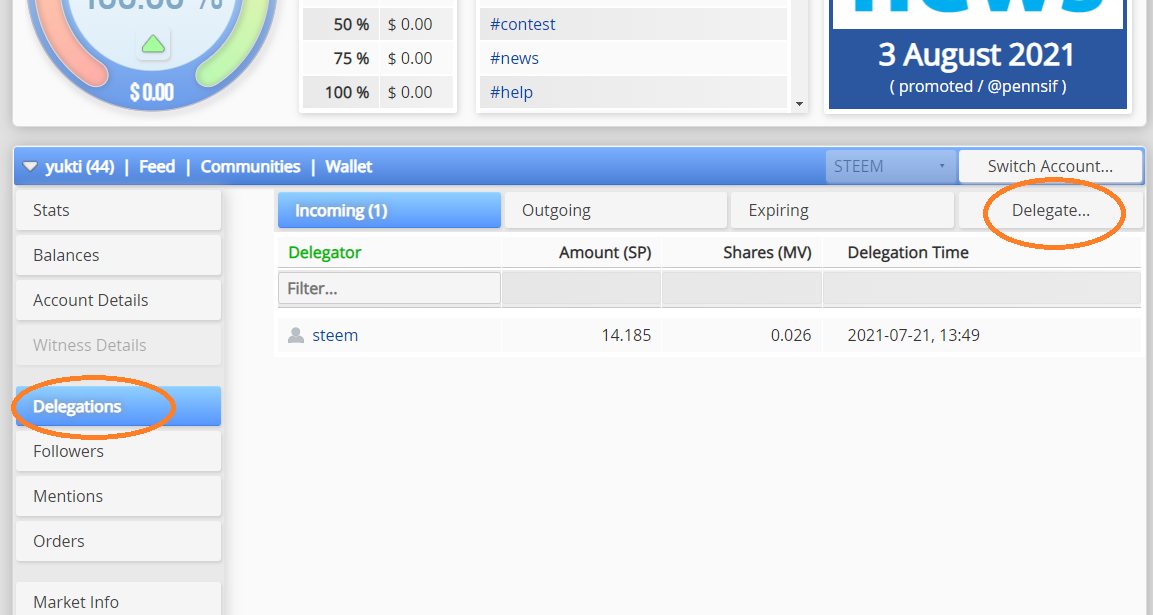The image size is (1153, 615).
Task: Select Balances in the sidebar
Action: [118, 255]
